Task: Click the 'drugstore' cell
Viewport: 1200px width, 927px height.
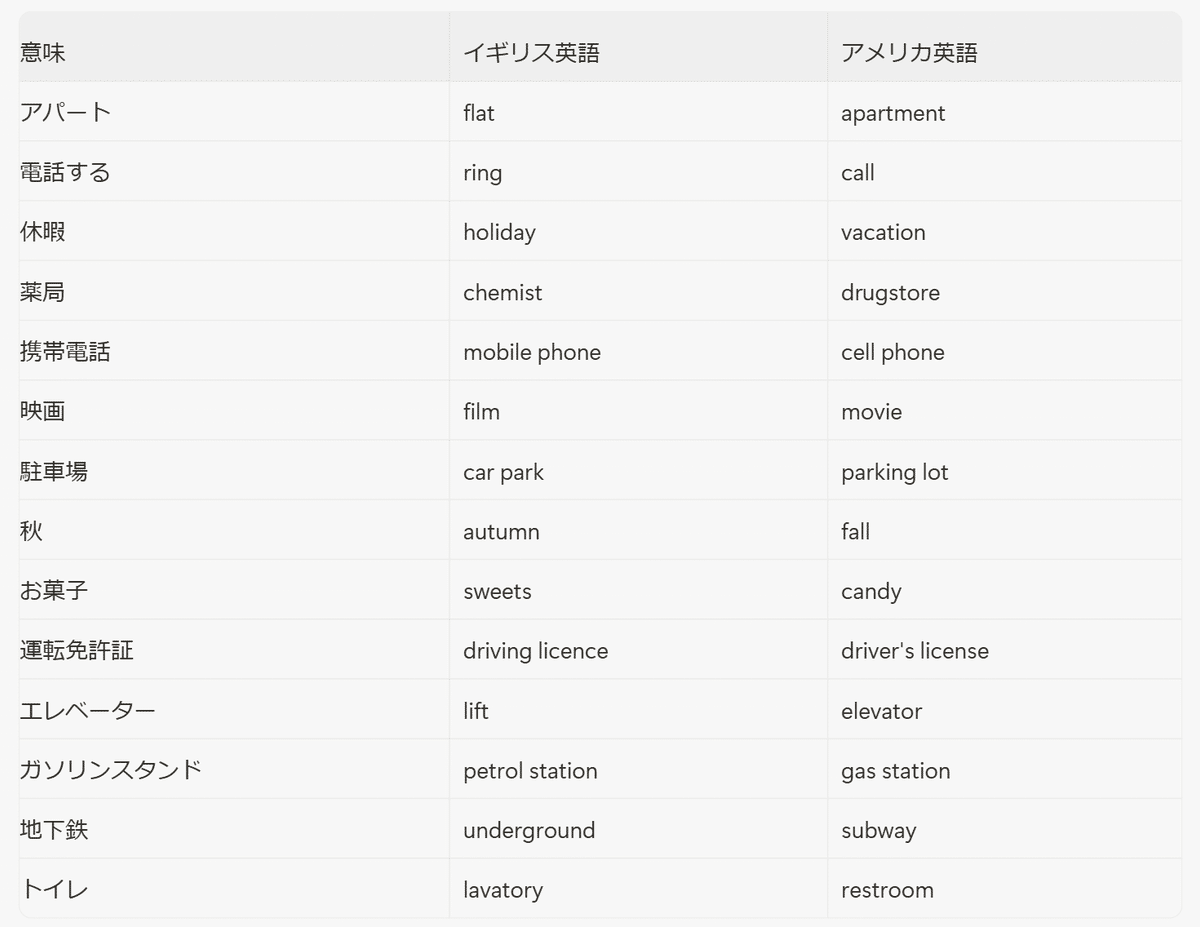Action: [890, 293]
